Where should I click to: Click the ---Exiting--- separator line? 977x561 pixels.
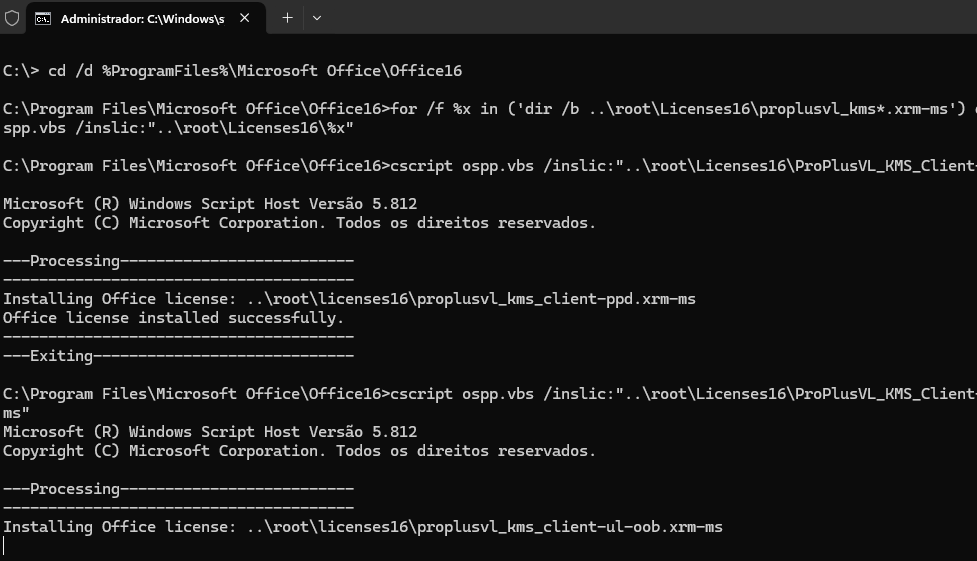tap(178, 356)
